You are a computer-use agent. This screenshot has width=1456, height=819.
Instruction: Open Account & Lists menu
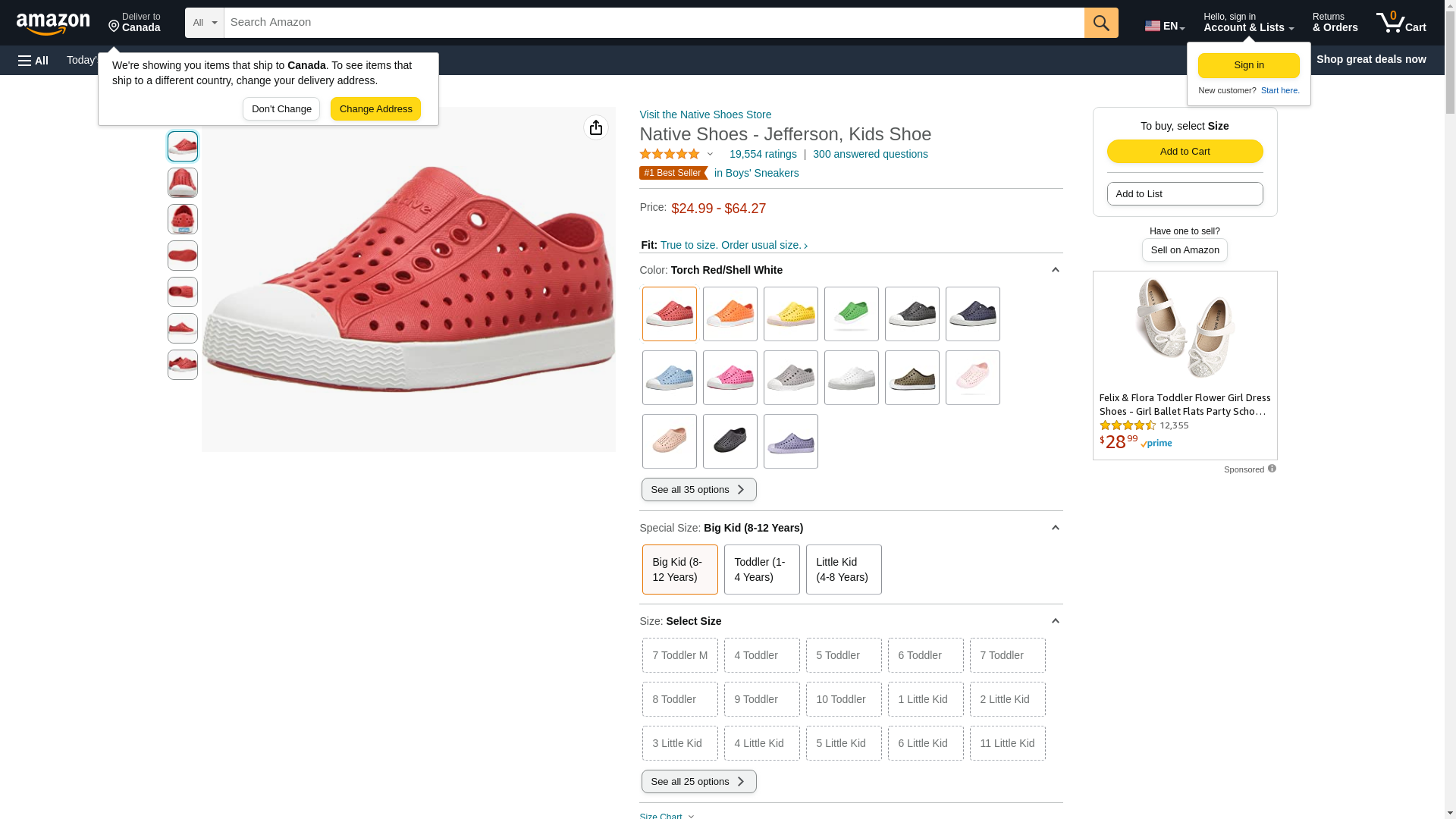[x=1248, y=23]
